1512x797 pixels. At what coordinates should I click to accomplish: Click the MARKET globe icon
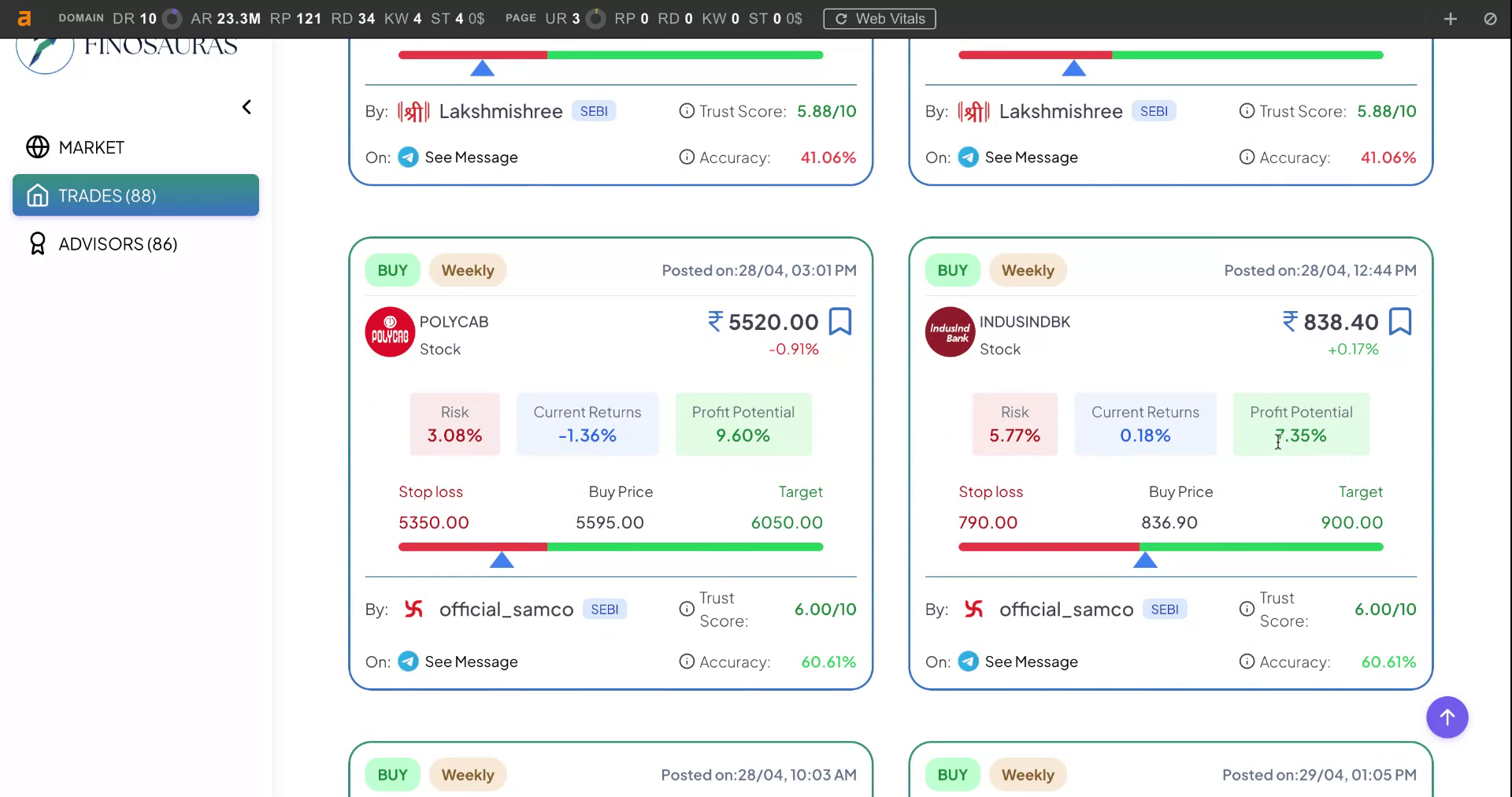pos(38,147)
